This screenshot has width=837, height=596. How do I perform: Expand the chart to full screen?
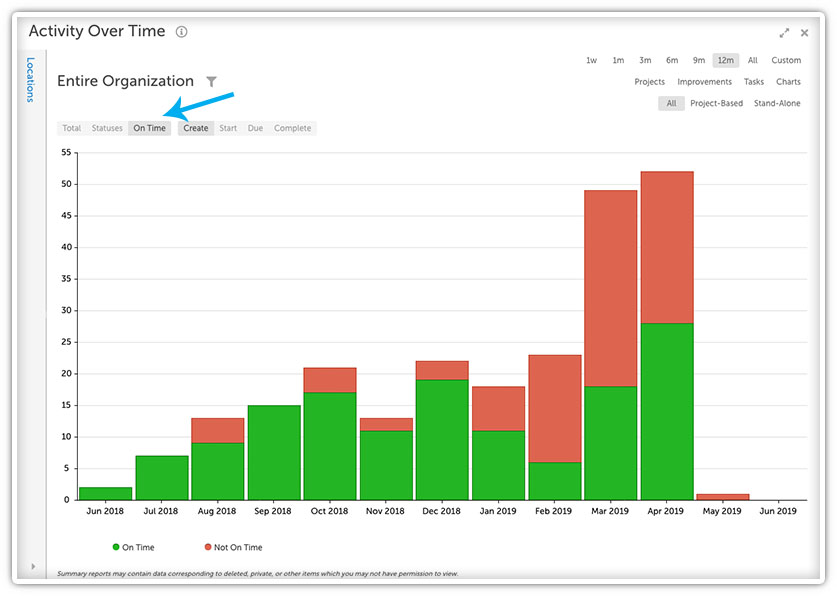(x=784, y=33)
